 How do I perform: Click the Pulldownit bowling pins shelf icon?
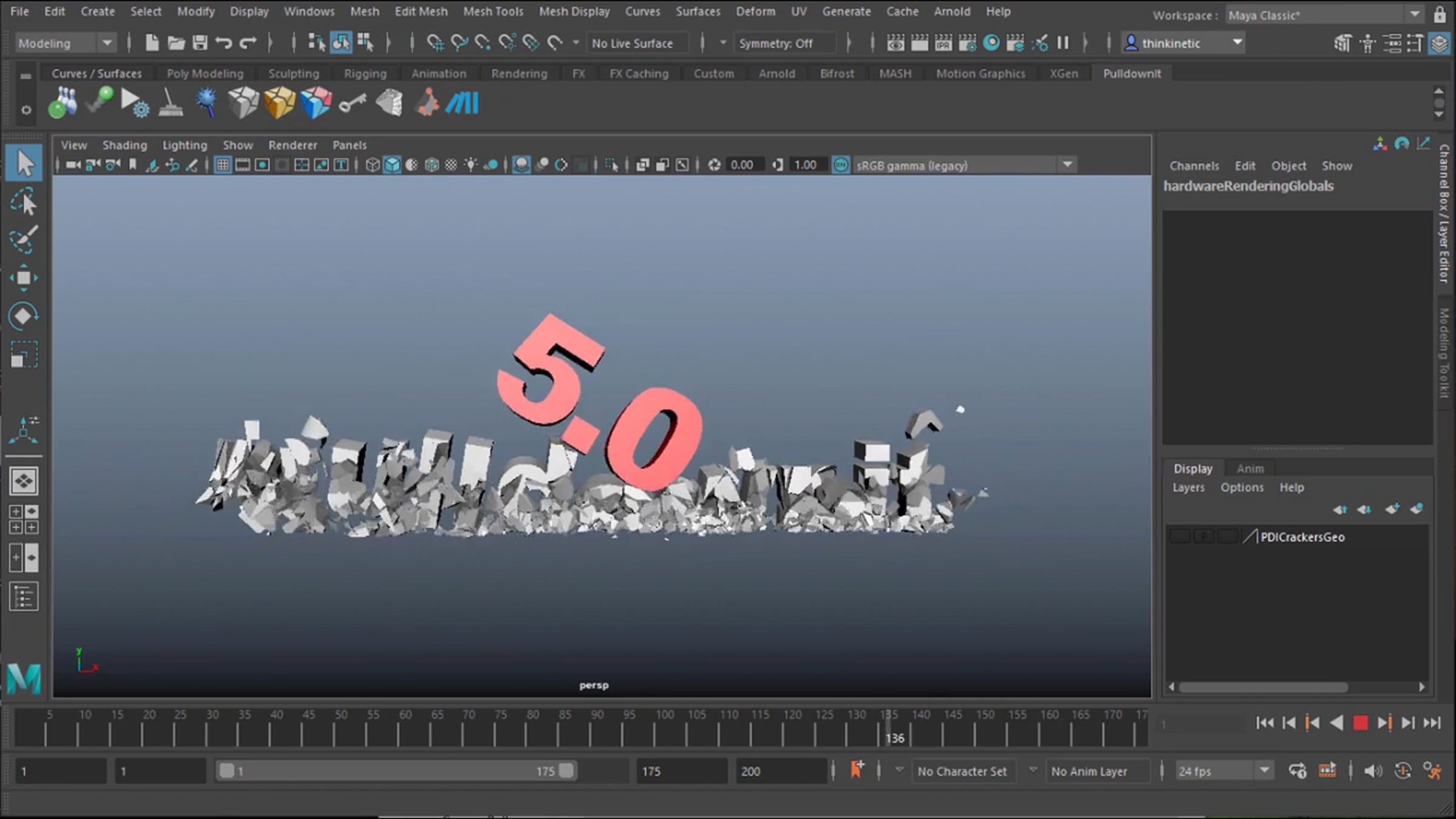point(62,103)
